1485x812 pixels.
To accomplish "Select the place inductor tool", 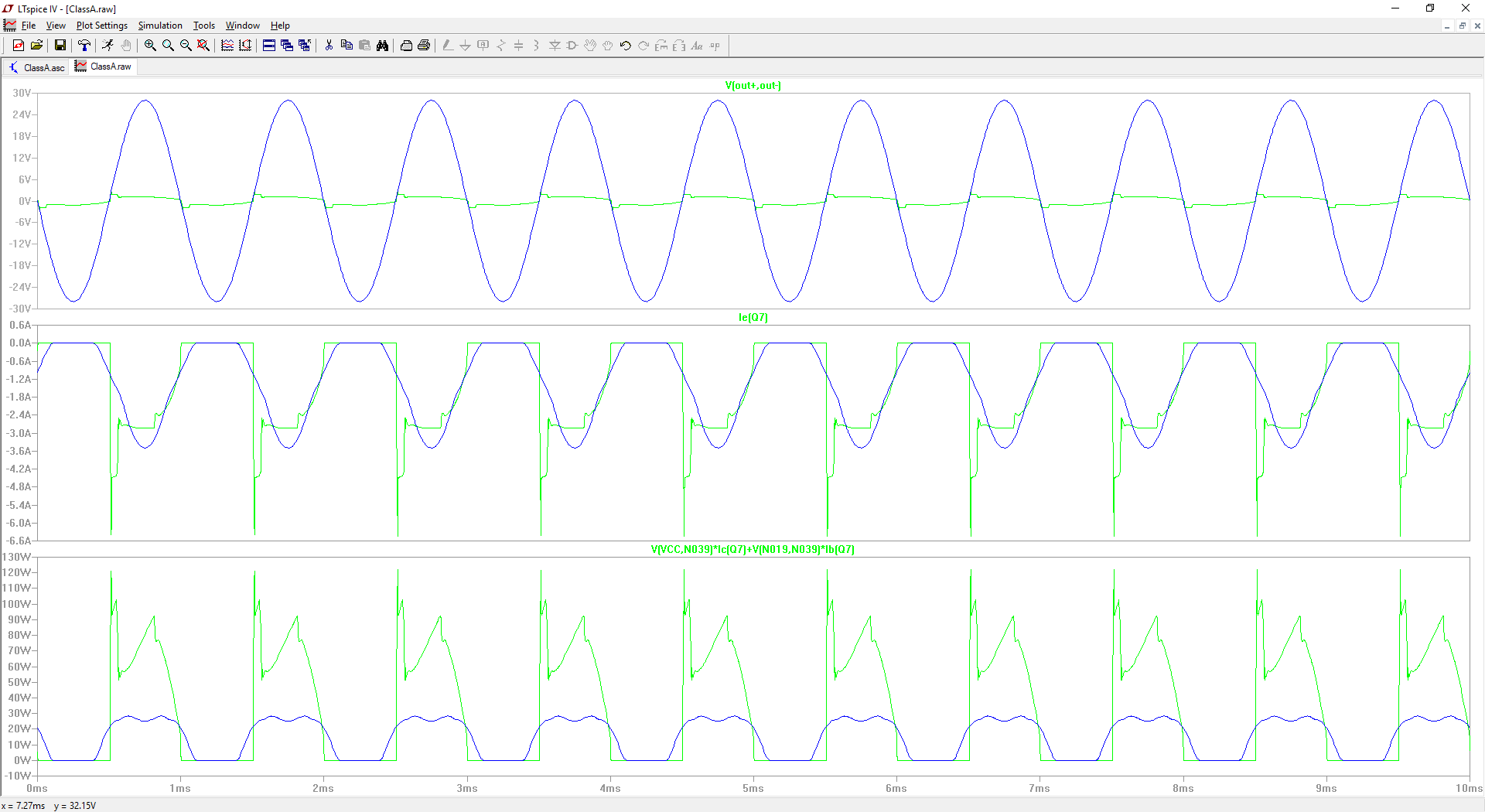I will click(537, 46).
